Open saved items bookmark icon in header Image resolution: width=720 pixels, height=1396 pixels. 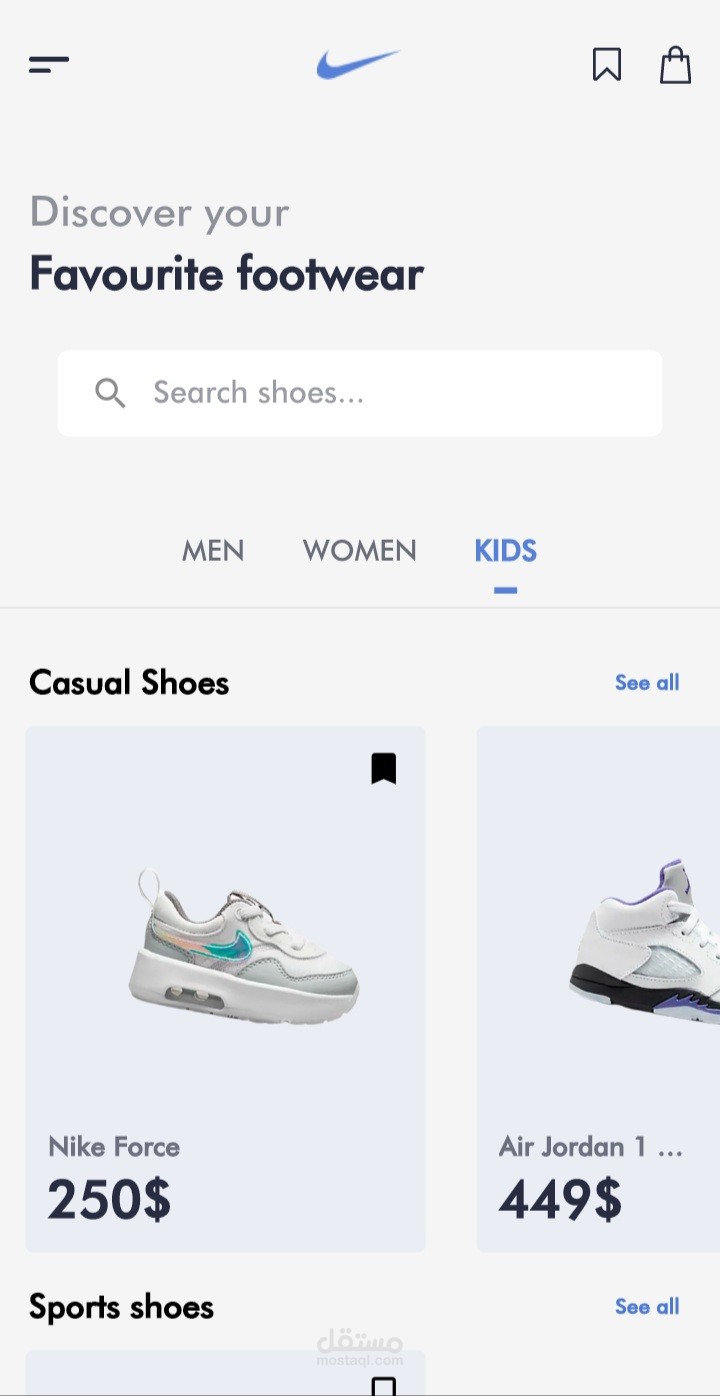607,65
